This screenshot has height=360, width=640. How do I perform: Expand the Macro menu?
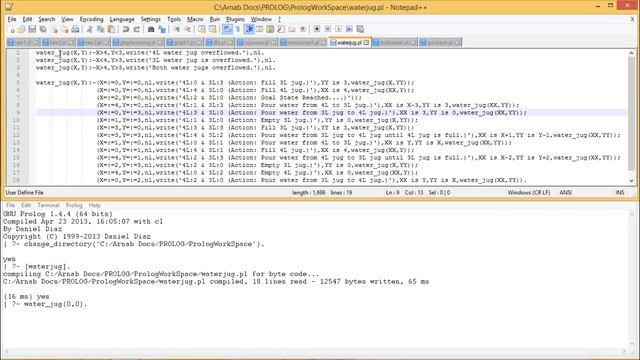click(x=195, y=19)
